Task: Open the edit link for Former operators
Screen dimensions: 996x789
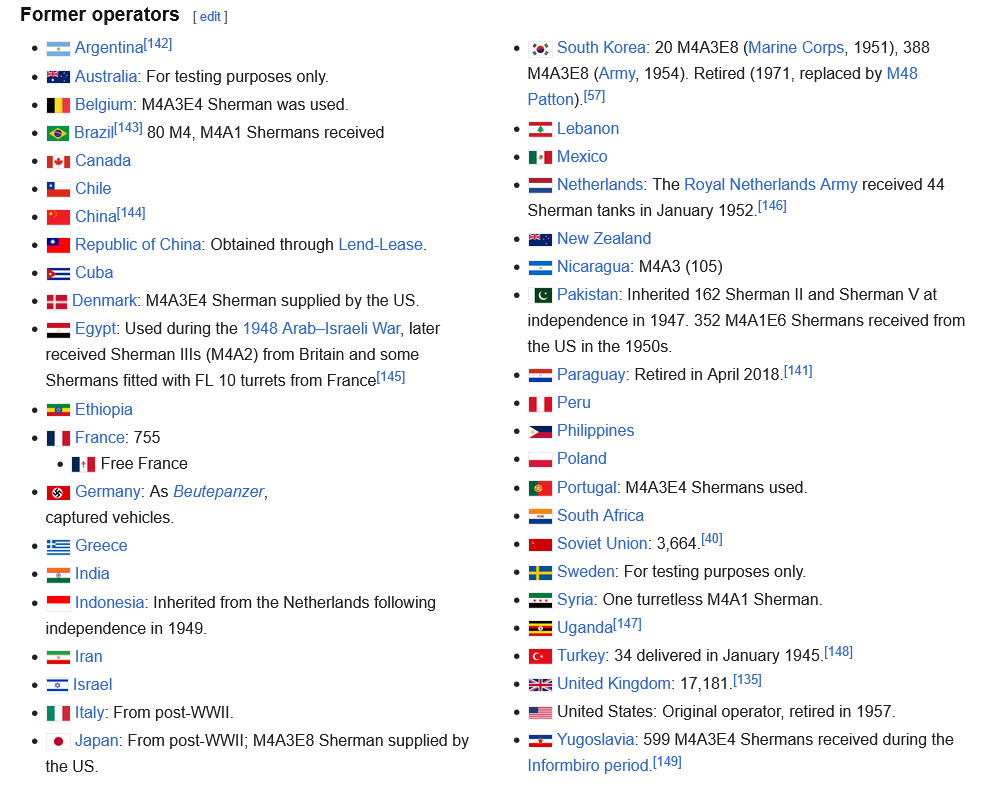Action: [210, 17]
